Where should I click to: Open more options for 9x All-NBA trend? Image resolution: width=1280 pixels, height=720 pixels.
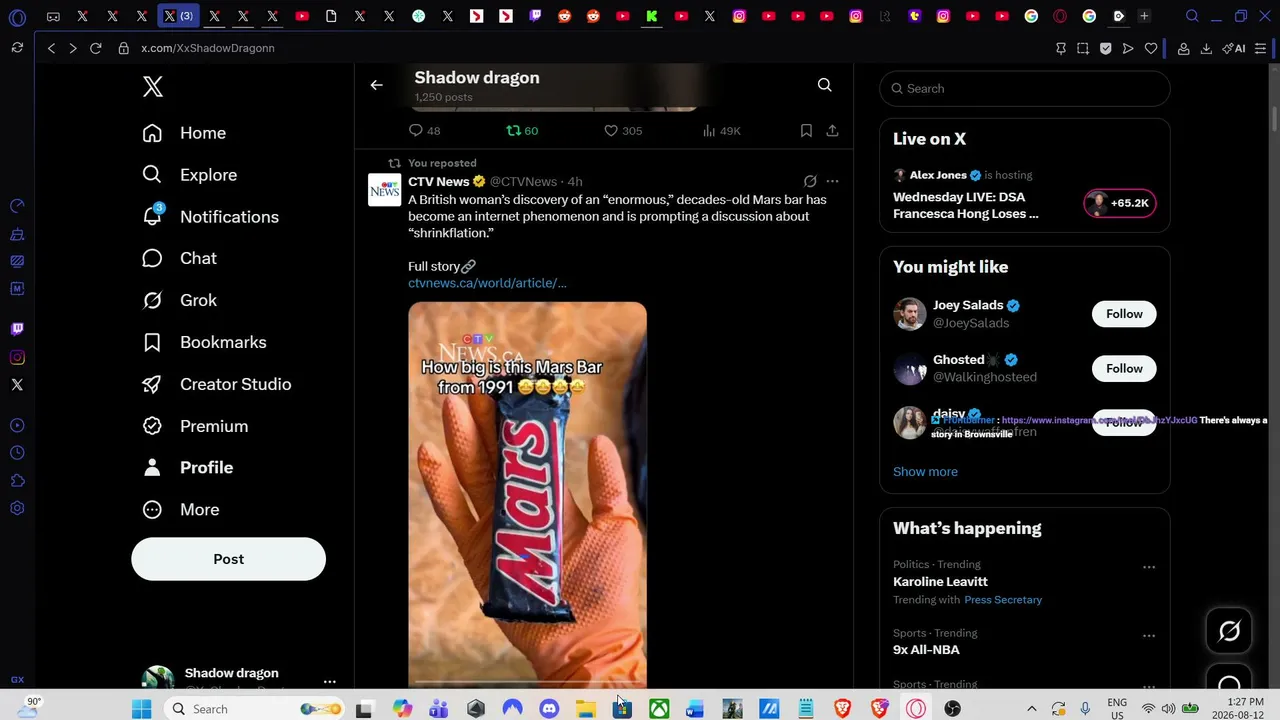[1149, 635]
